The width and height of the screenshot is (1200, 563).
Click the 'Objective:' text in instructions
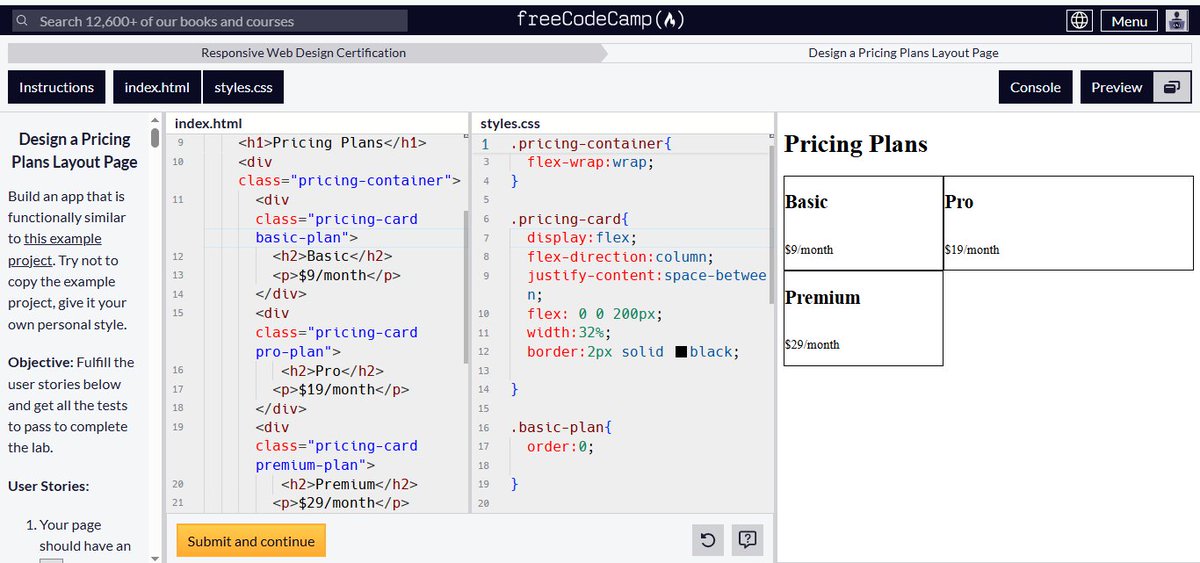[x=38, y=362]
